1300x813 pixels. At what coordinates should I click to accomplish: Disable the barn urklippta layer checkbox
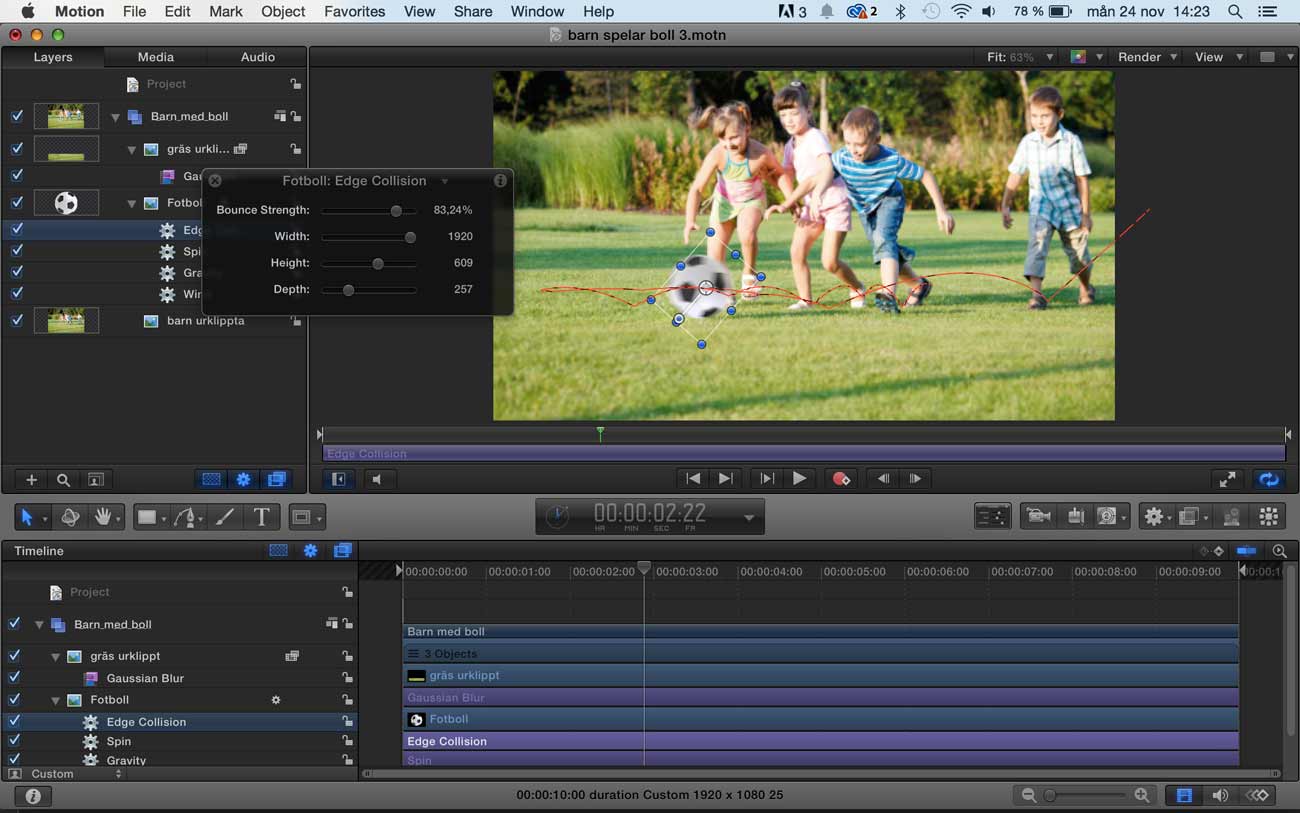point(17,321)
